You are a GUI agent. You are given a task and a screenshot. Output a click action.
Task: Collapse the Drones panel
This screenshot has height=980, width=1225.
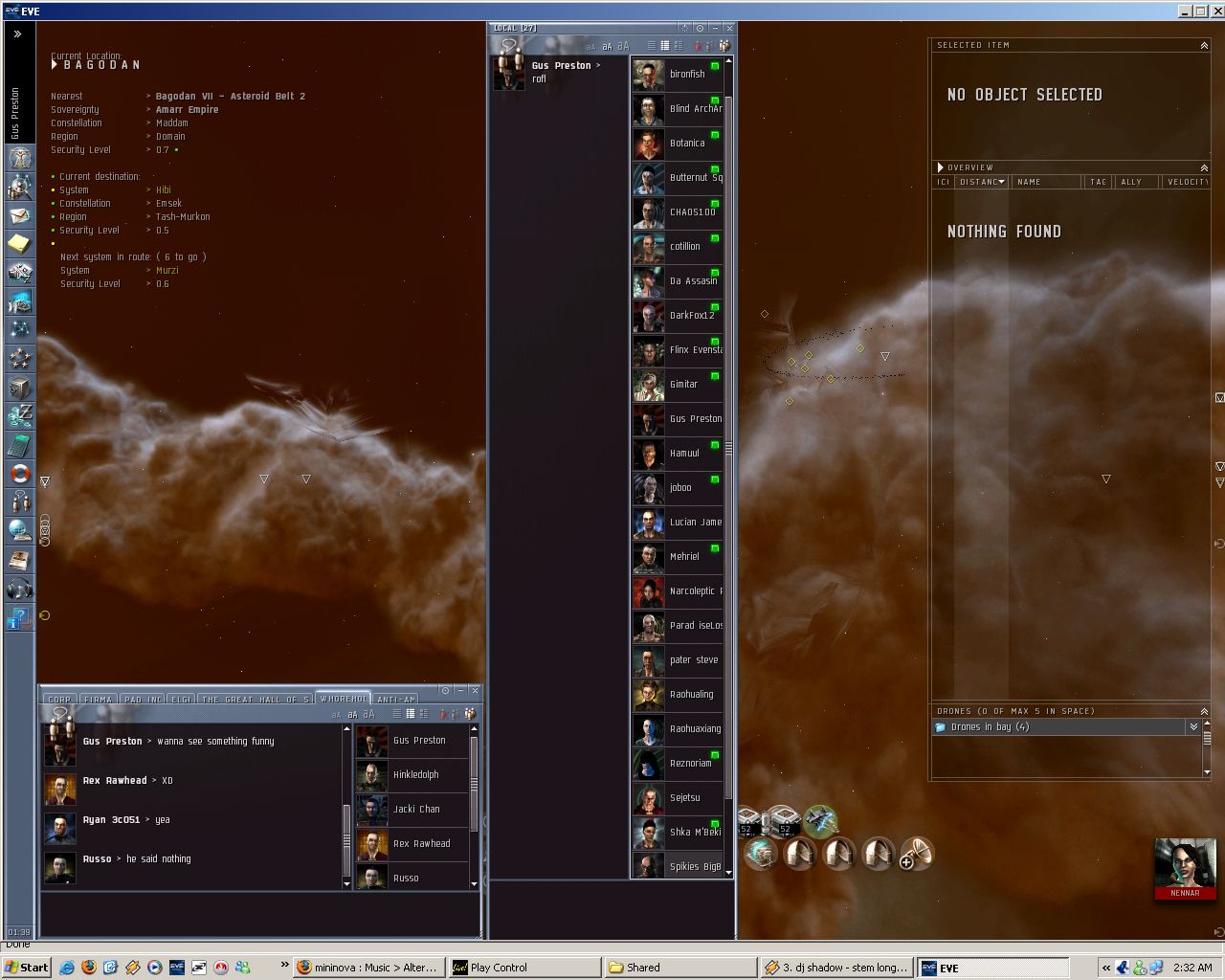point(1204,711)
